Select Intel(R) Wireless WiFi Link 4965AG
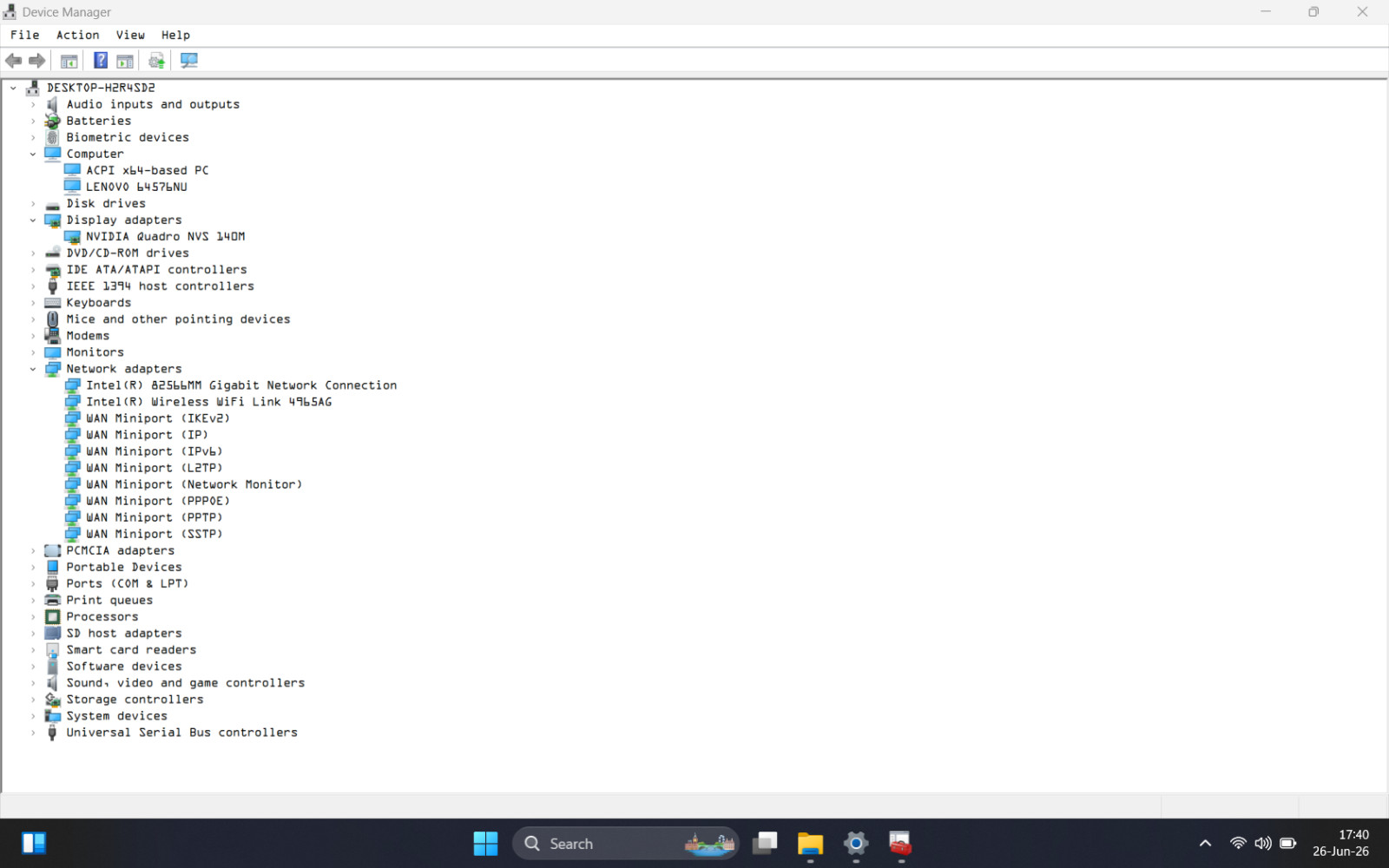 (x=208, y=402)
